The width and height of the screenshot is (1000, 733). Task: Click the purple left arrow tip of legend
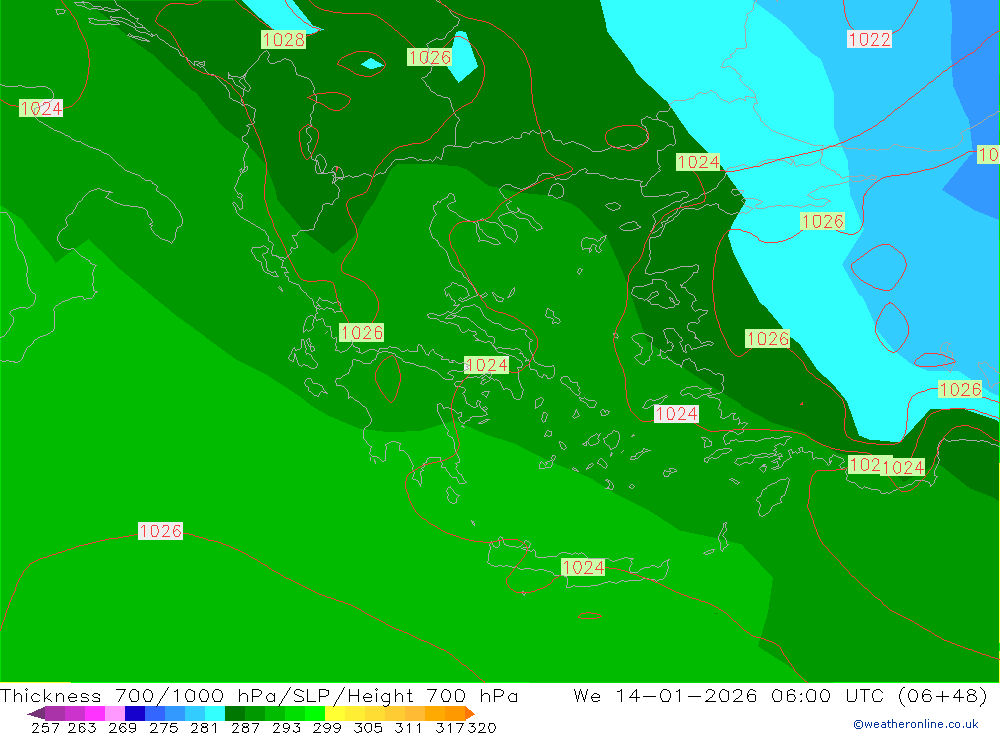click(36, 713)
